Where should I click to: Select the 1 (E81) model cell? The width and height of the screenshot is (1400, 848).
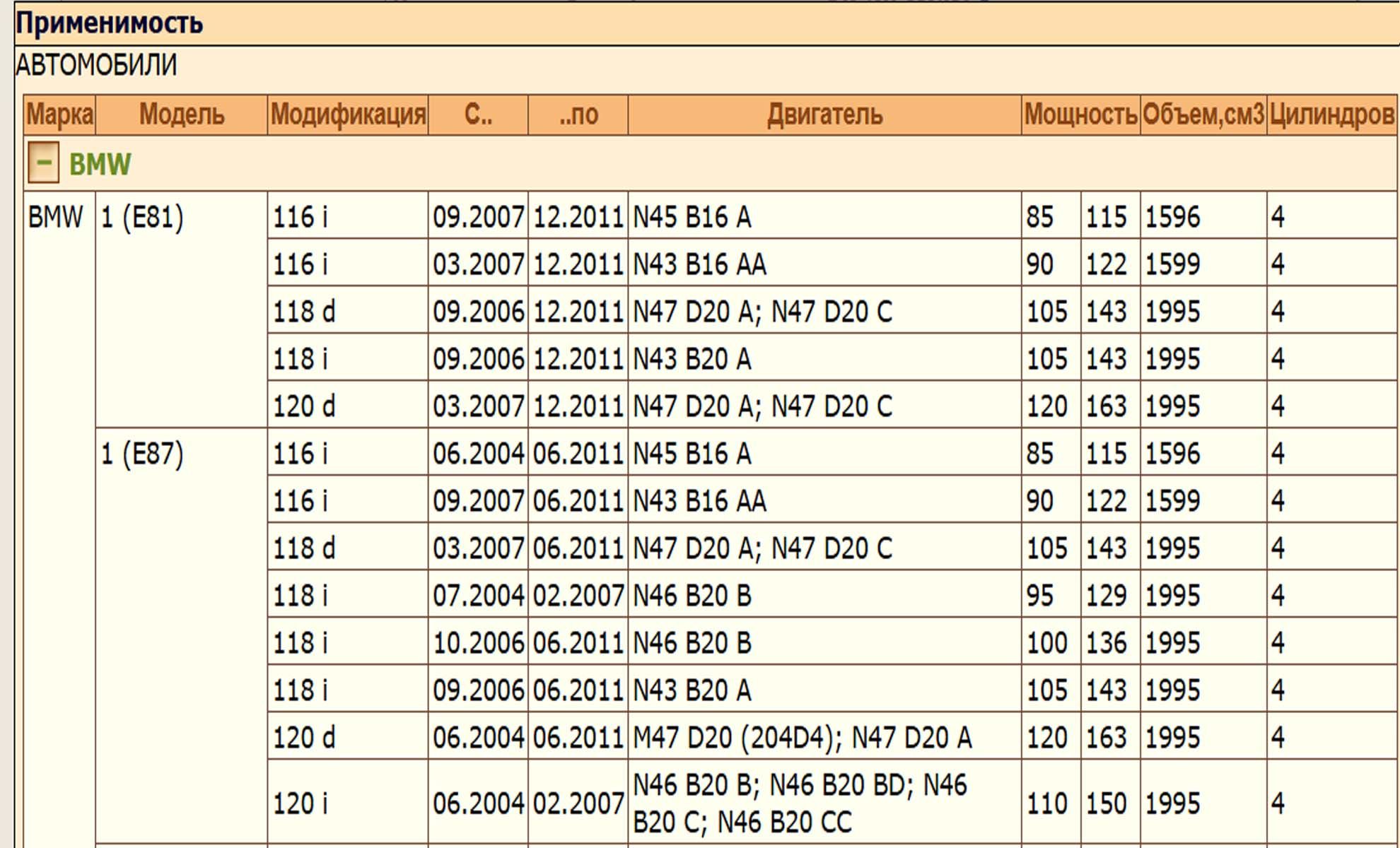[142, 217]
